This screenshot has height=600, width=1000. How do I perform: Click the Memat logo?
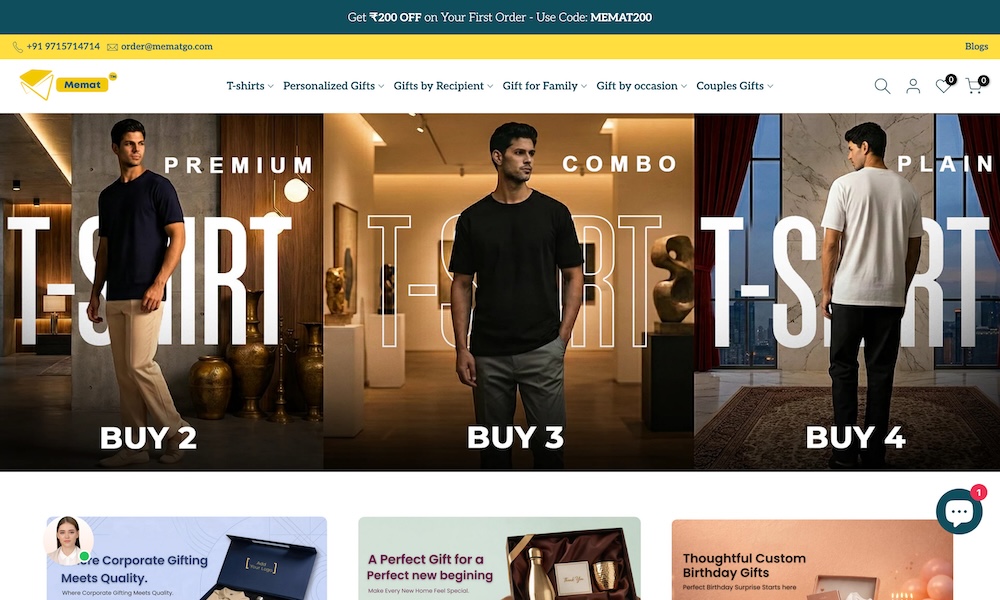click(x=68, y=85)
